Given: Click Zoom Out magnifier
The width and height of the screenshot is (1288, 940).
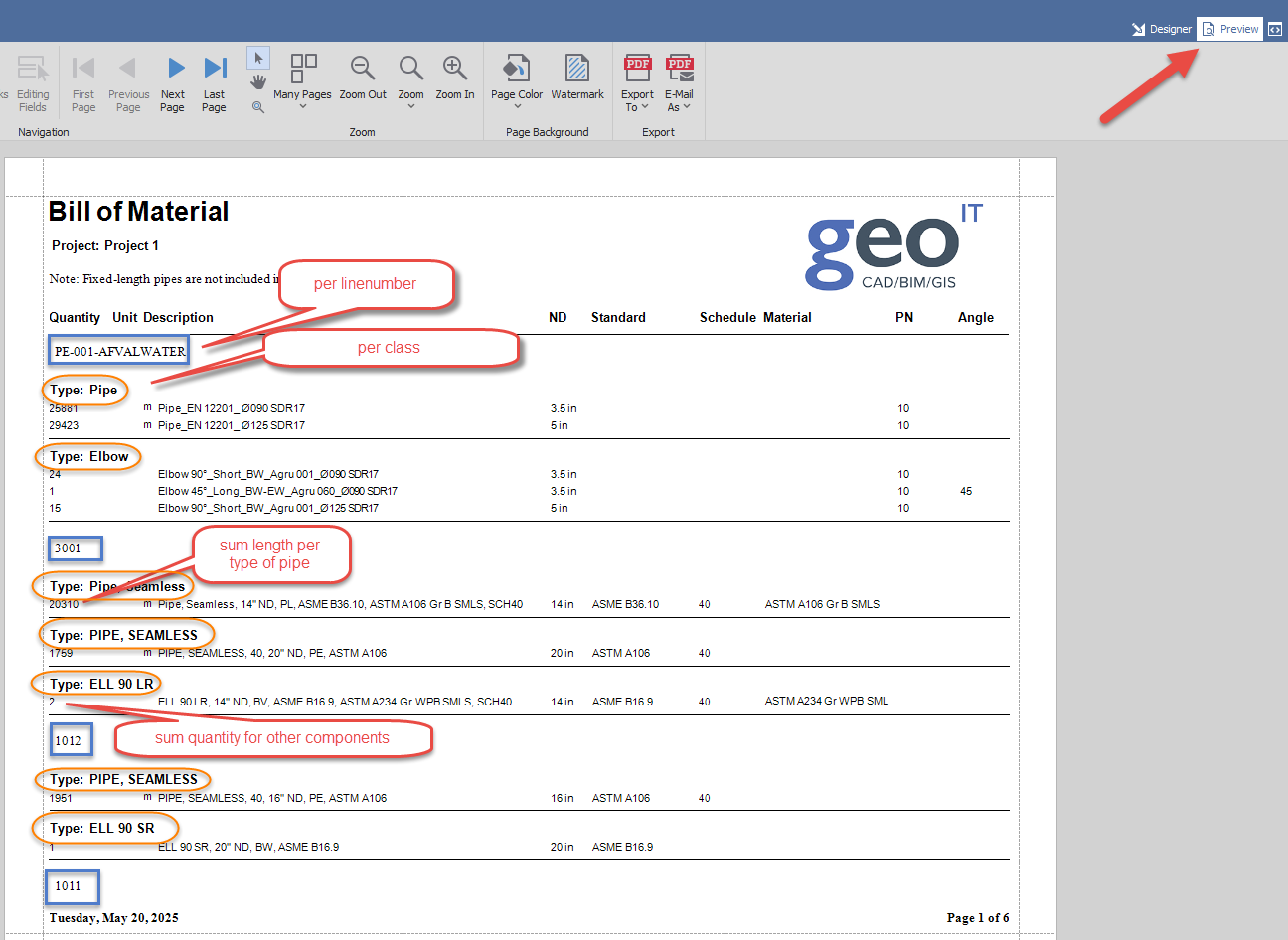Looking at the screenshot, I should point(363,68).
